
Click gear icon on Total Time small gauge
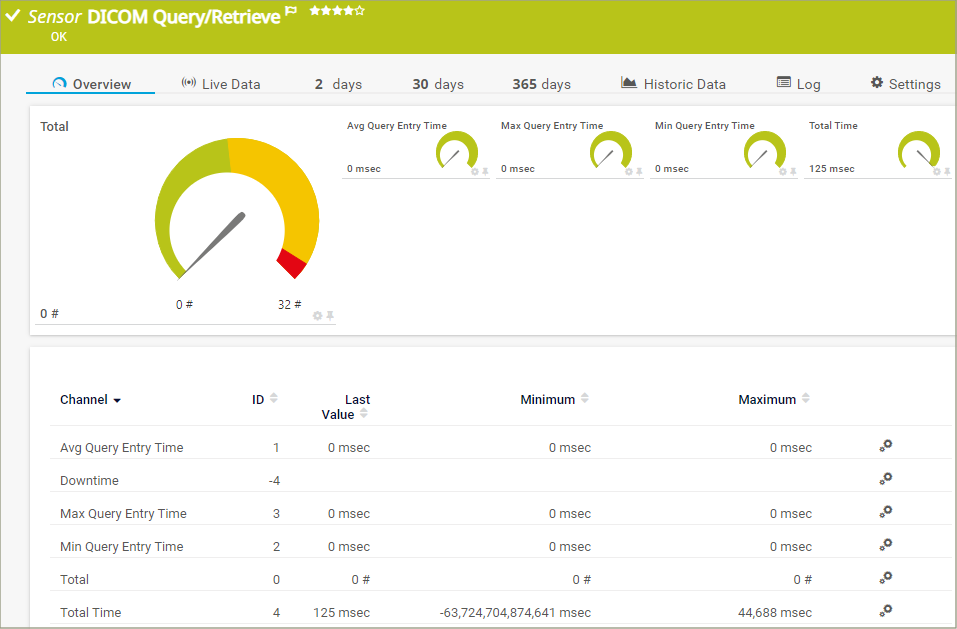[x=937, y=171]
